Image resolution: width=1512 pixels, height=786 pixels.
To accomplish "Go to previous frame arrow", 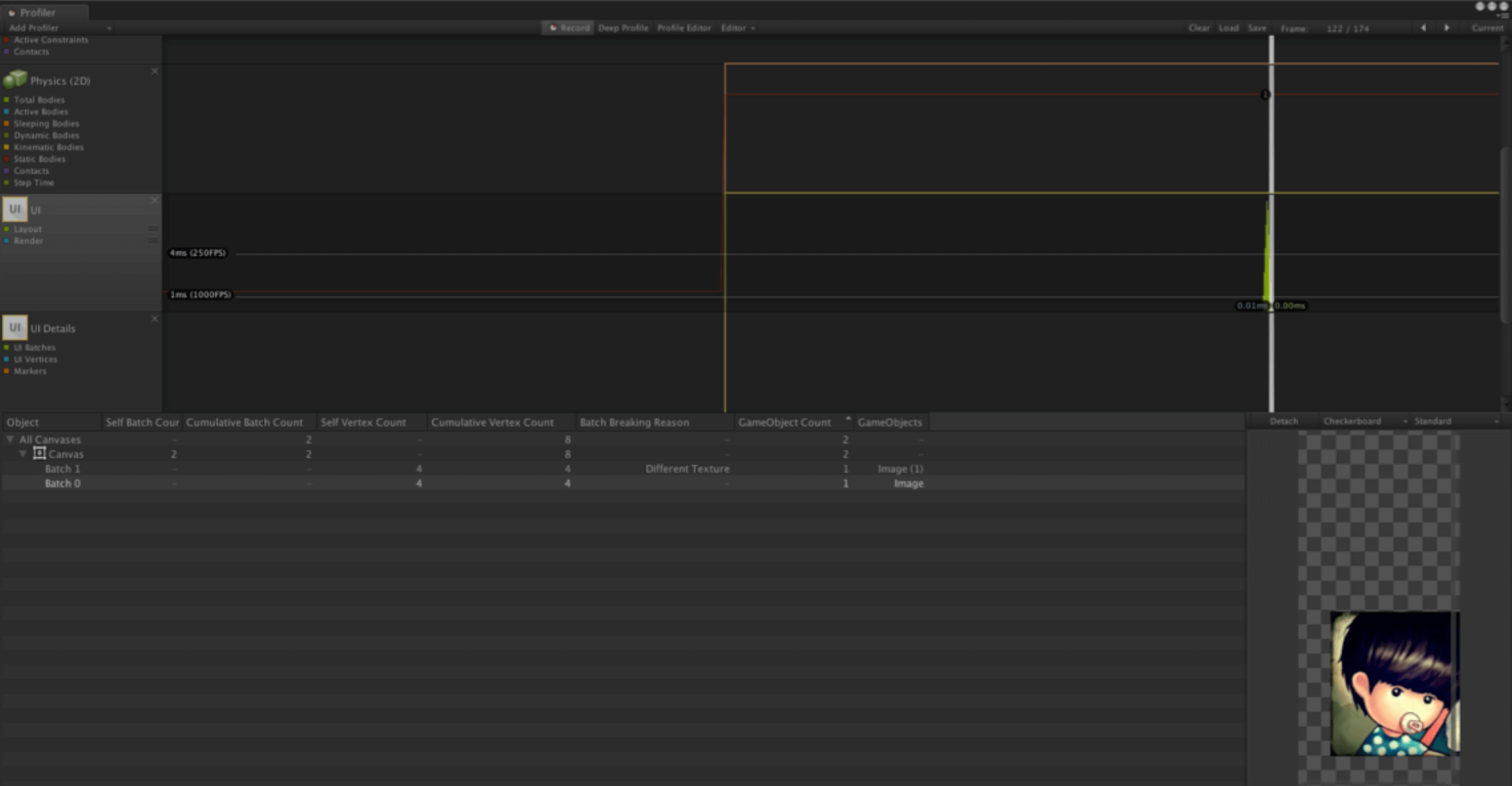I will coord(1423,28).
